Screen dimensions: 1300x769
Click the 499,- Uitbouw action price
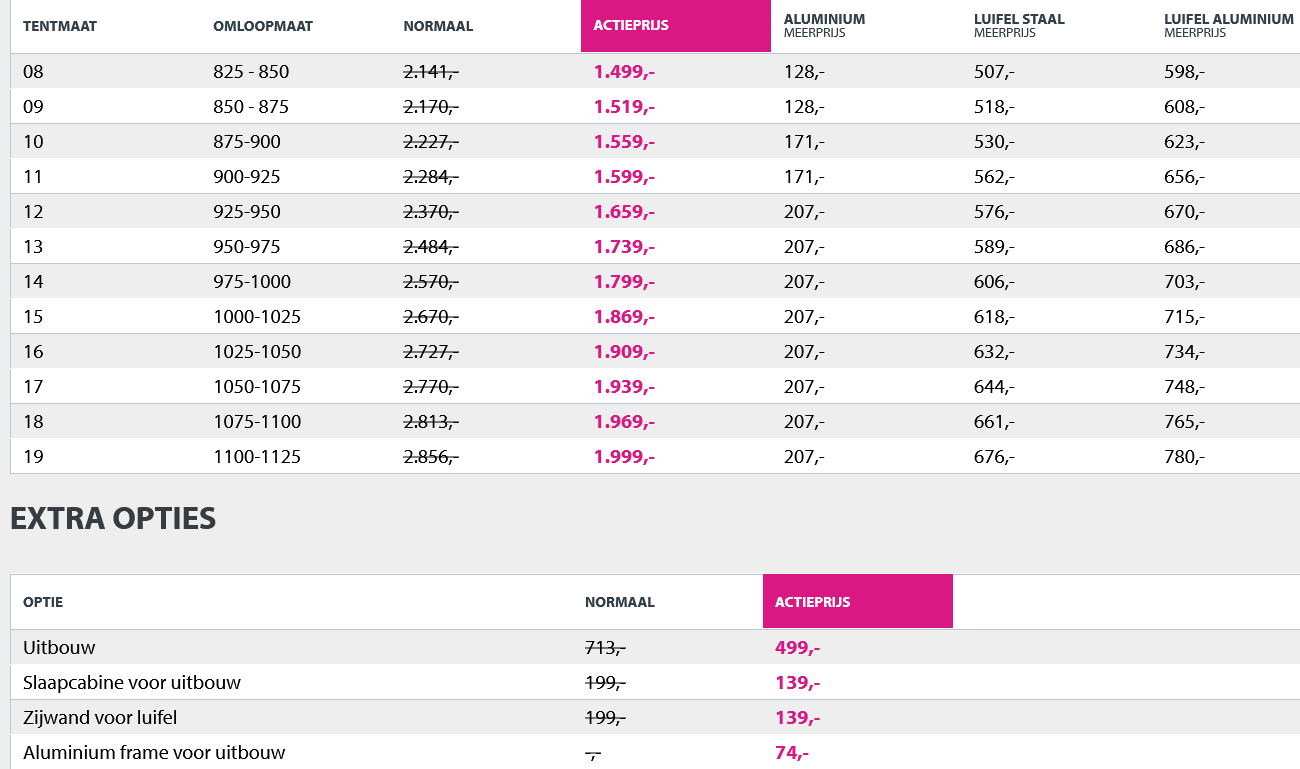pyautogui.click(x=797, y=647)
